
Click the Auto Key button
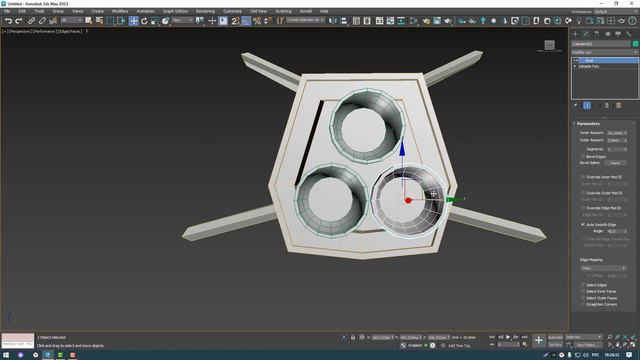(555, 337)
